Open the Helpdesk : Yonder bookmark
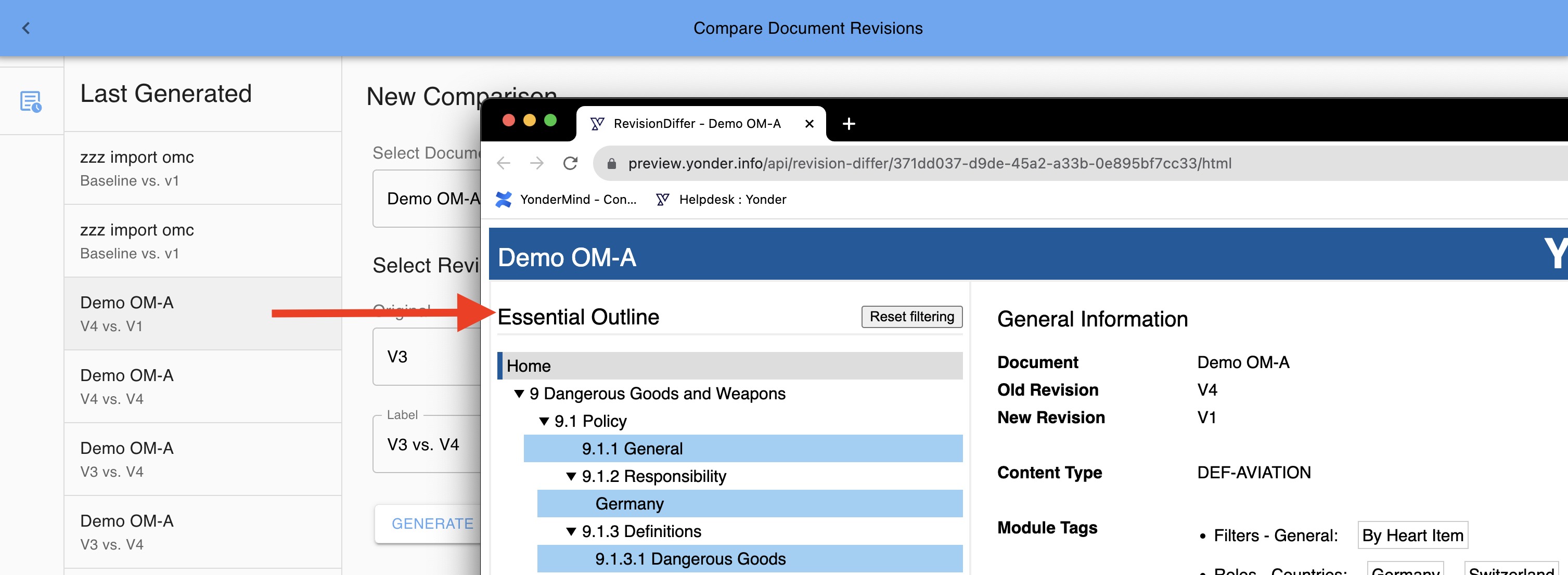The image size is (1568, 575). pos(721,200)
